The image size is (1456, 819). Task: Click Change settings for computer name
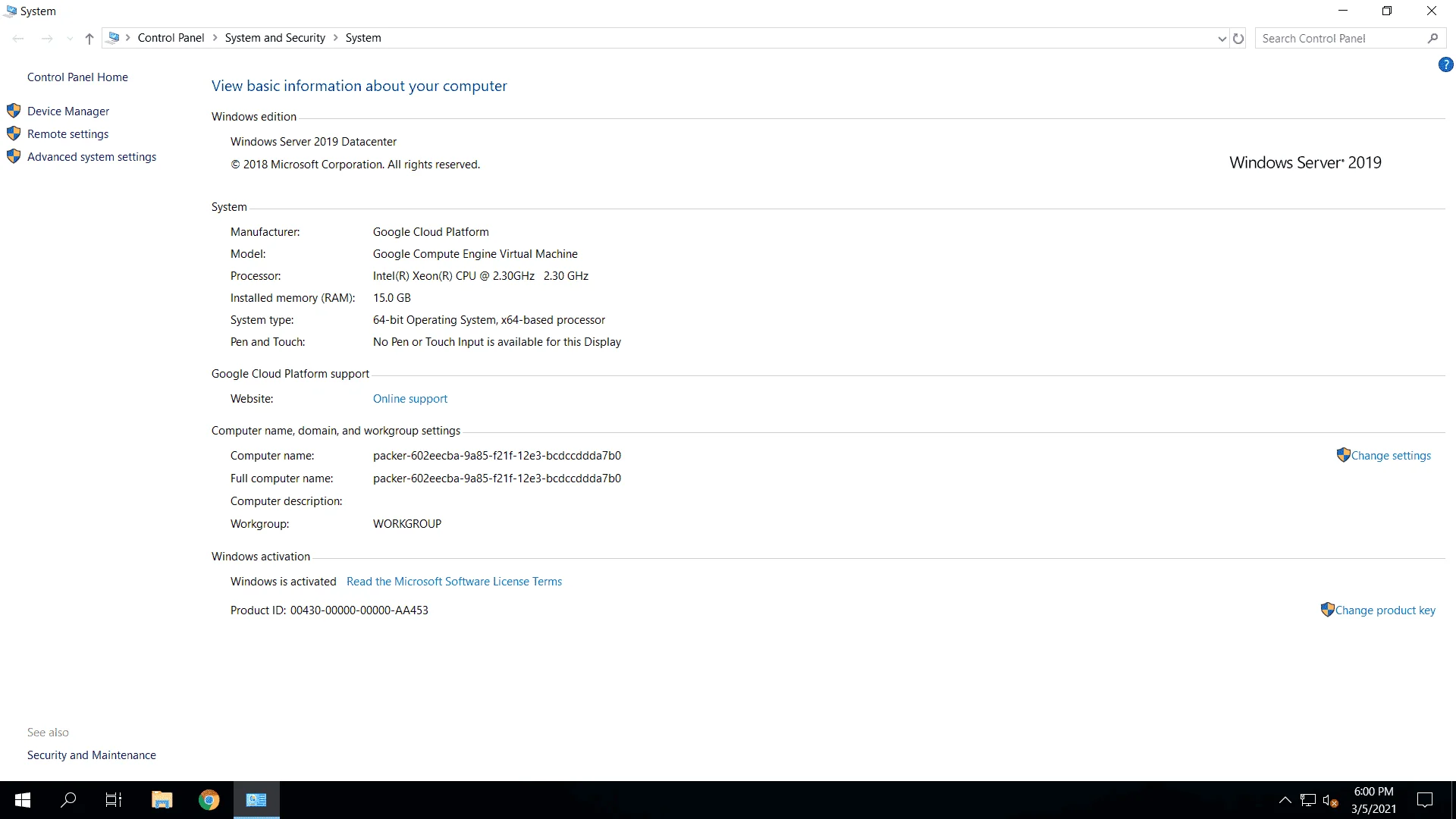pyautogui.click(x=1391, y=456)
